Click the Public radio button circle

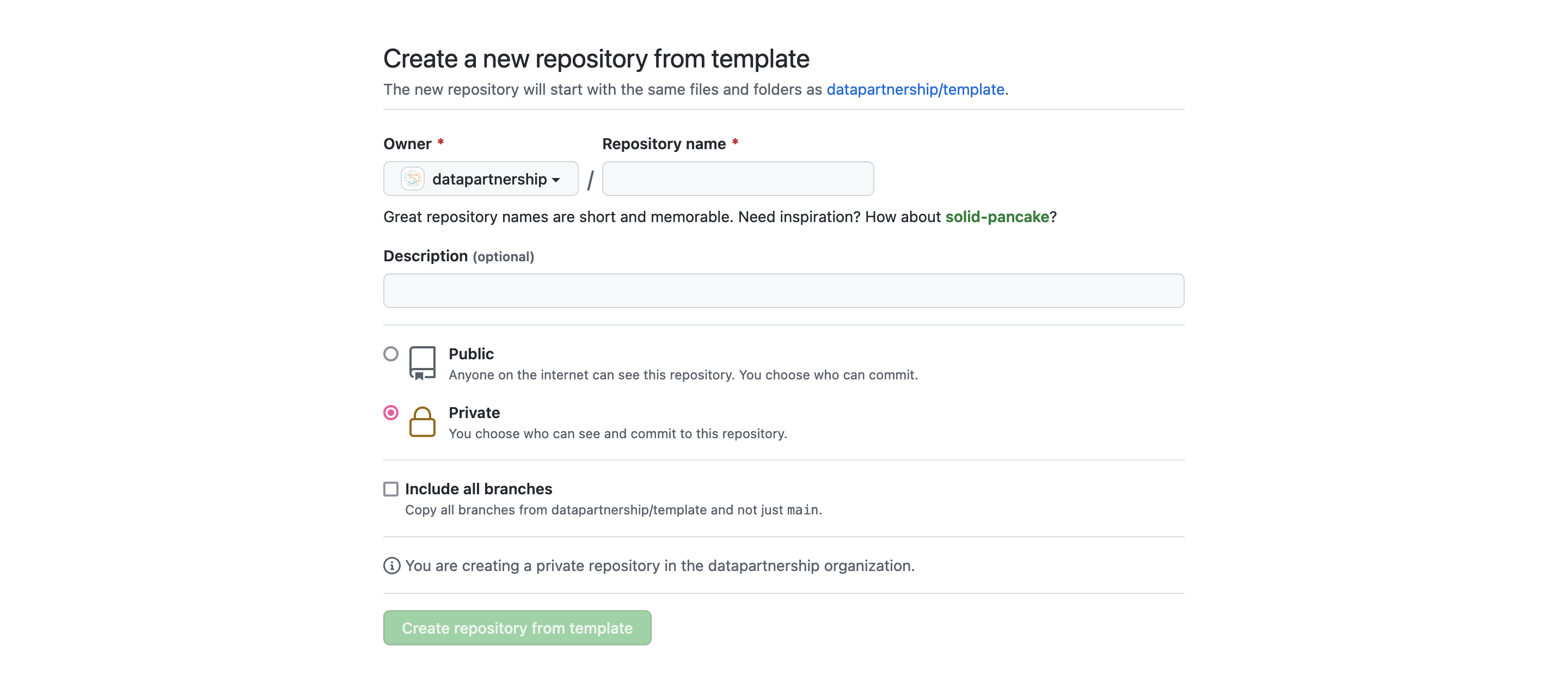tap(391, 354)
